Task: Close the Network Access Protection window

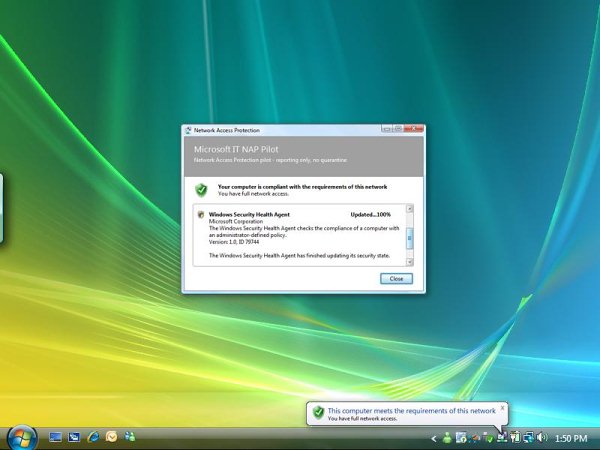Action: click(x=413, y=129)
